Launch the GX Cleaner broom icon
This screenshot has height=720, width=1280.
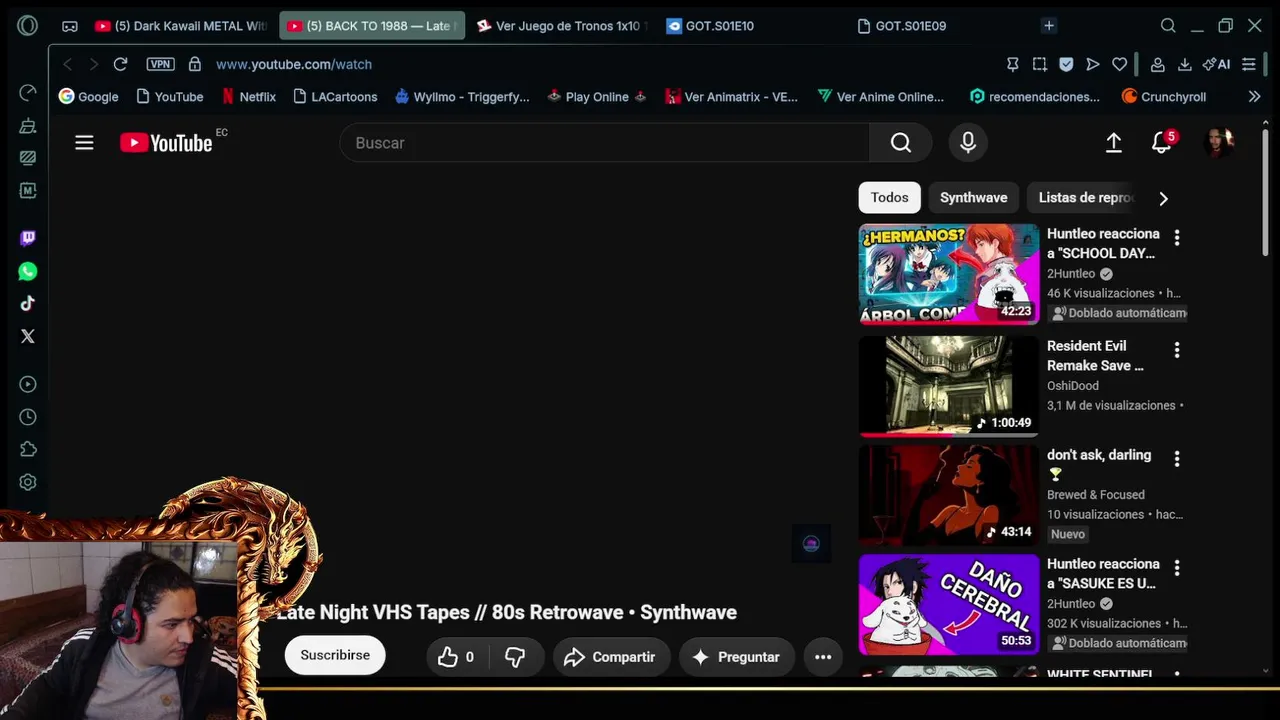point(28,126)
